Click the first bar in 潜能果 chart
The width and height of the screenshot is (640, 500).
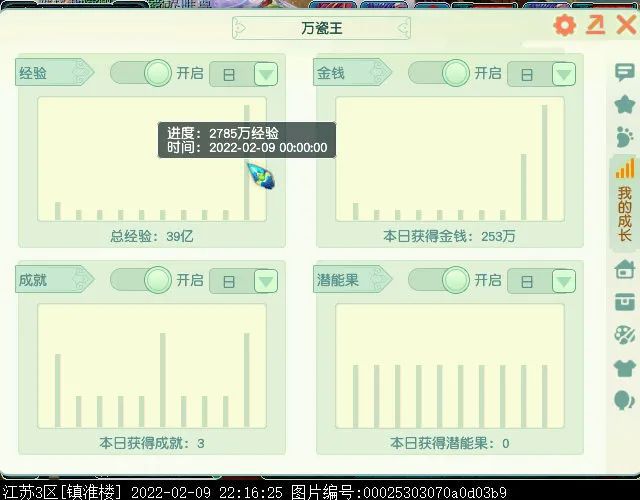click(x=356, y=396)
